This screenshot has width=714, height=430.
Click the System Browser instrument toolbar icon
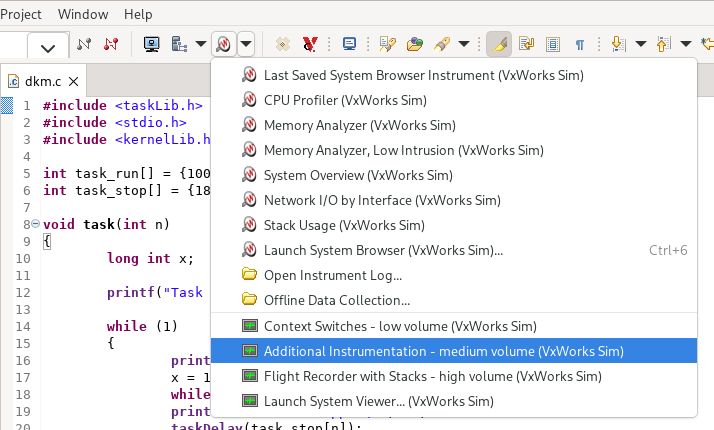coord(224,44)
